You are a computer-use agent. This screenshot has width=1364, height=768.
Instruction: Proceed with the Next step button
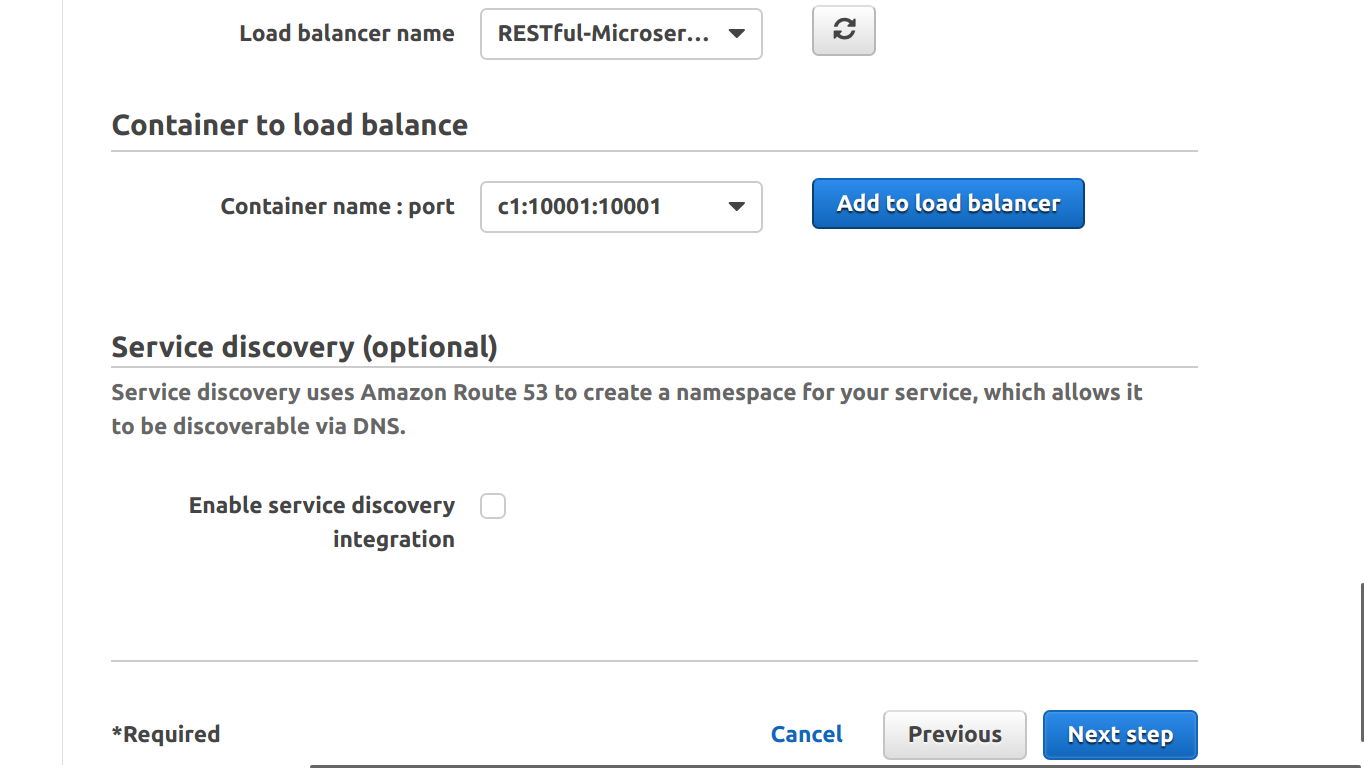tap(1120, 735)
